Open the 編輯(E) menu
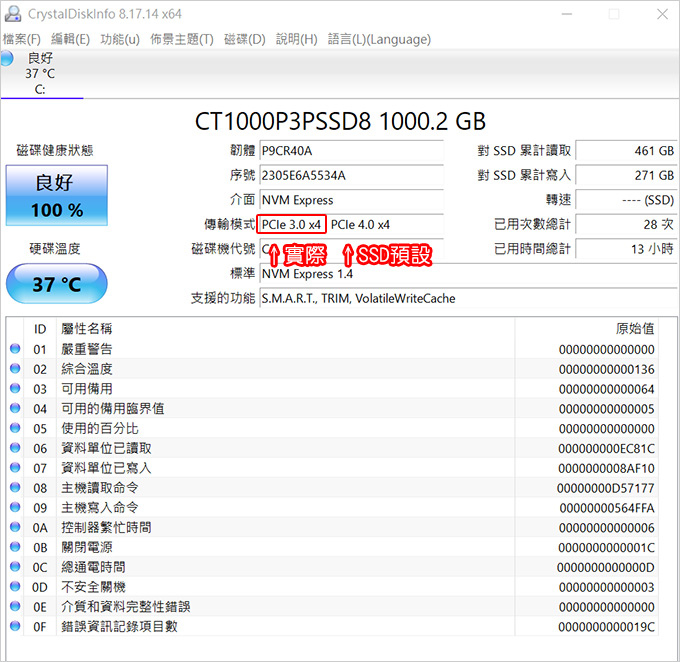Image resolution: width=680 pixels, height=662 pixels. 70,39
